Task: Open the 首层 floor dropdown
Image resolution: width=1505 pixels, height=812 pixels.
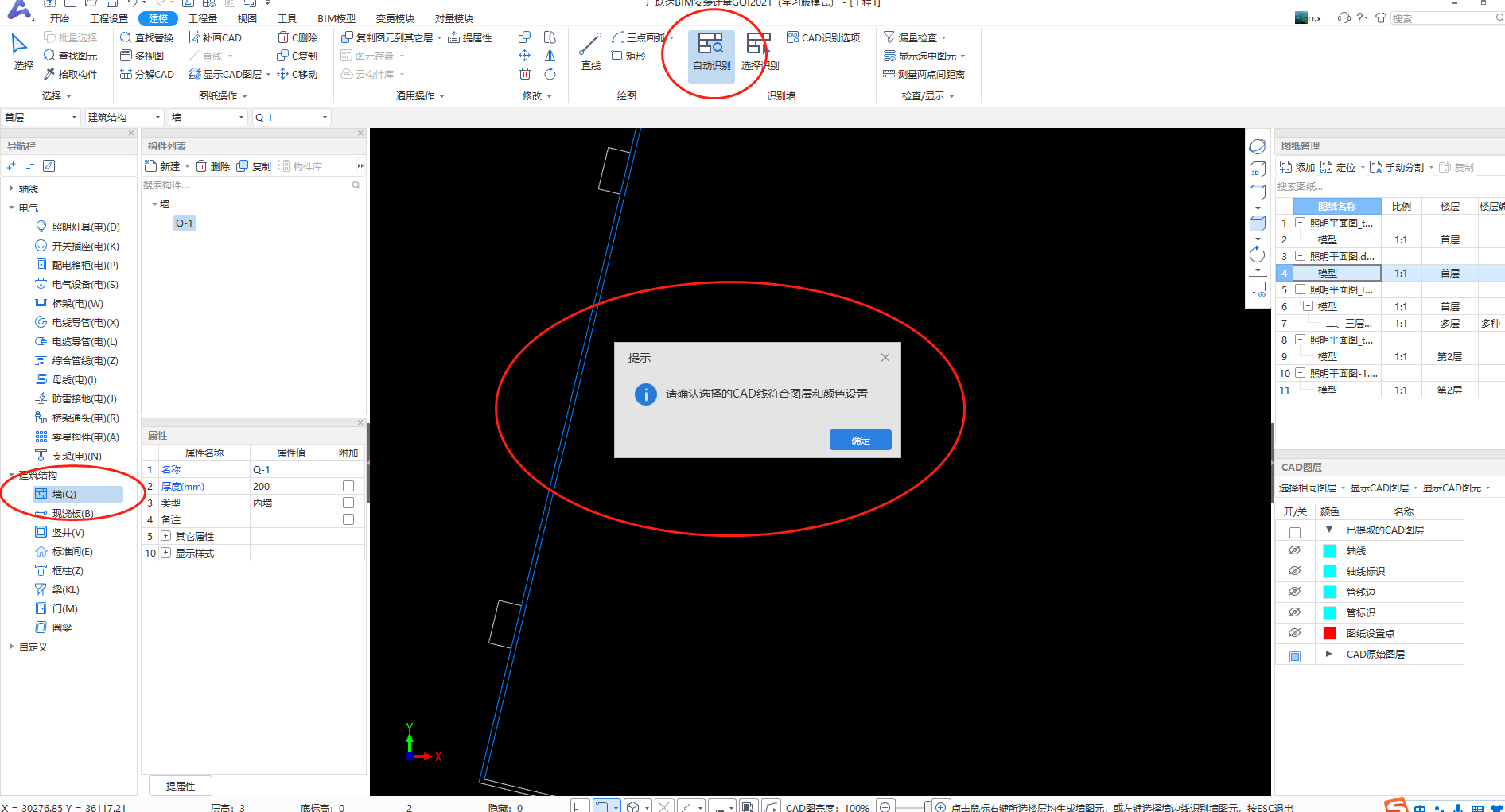Action: pos(41,117)
